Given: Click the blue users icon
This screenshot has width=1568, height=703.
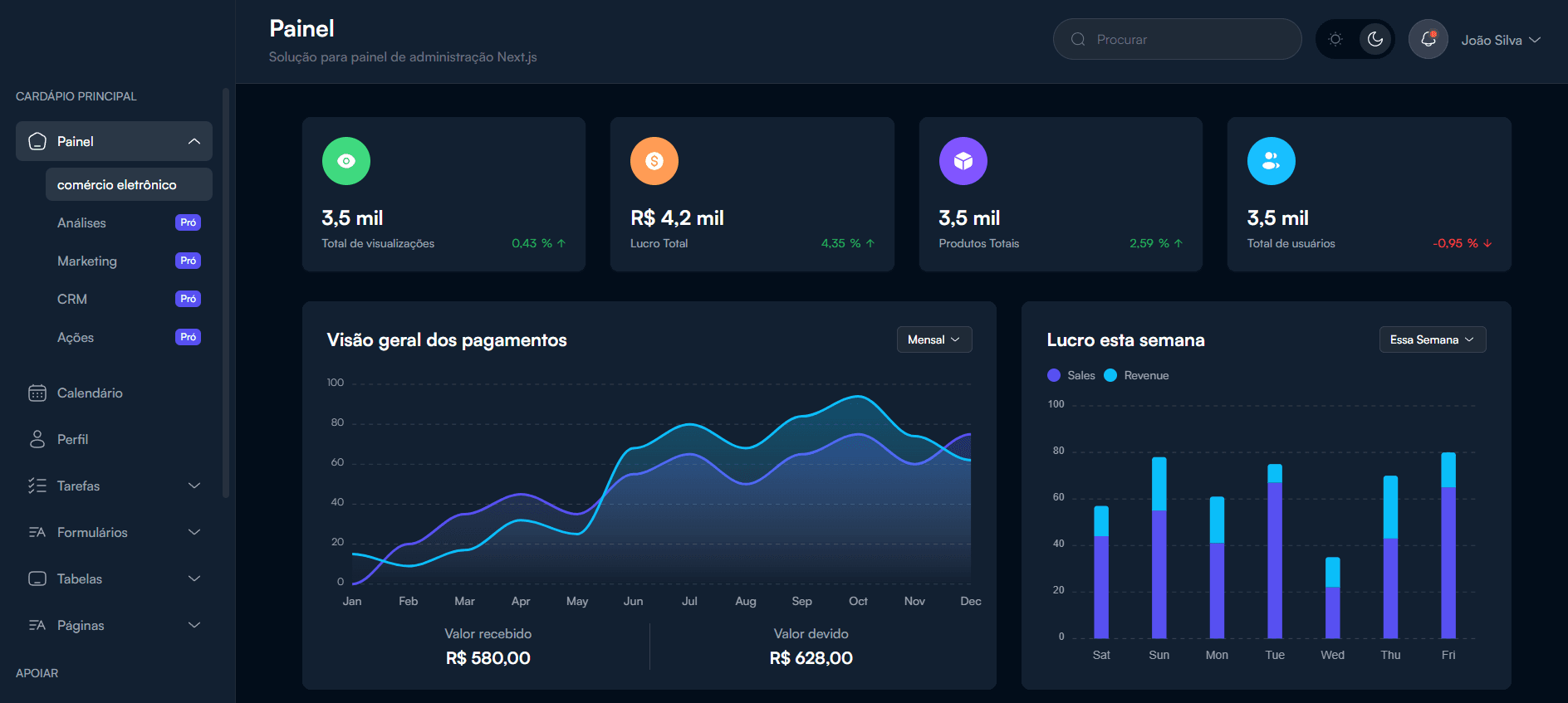Looking at the screenshot, I should click(x=1272, y=161).
